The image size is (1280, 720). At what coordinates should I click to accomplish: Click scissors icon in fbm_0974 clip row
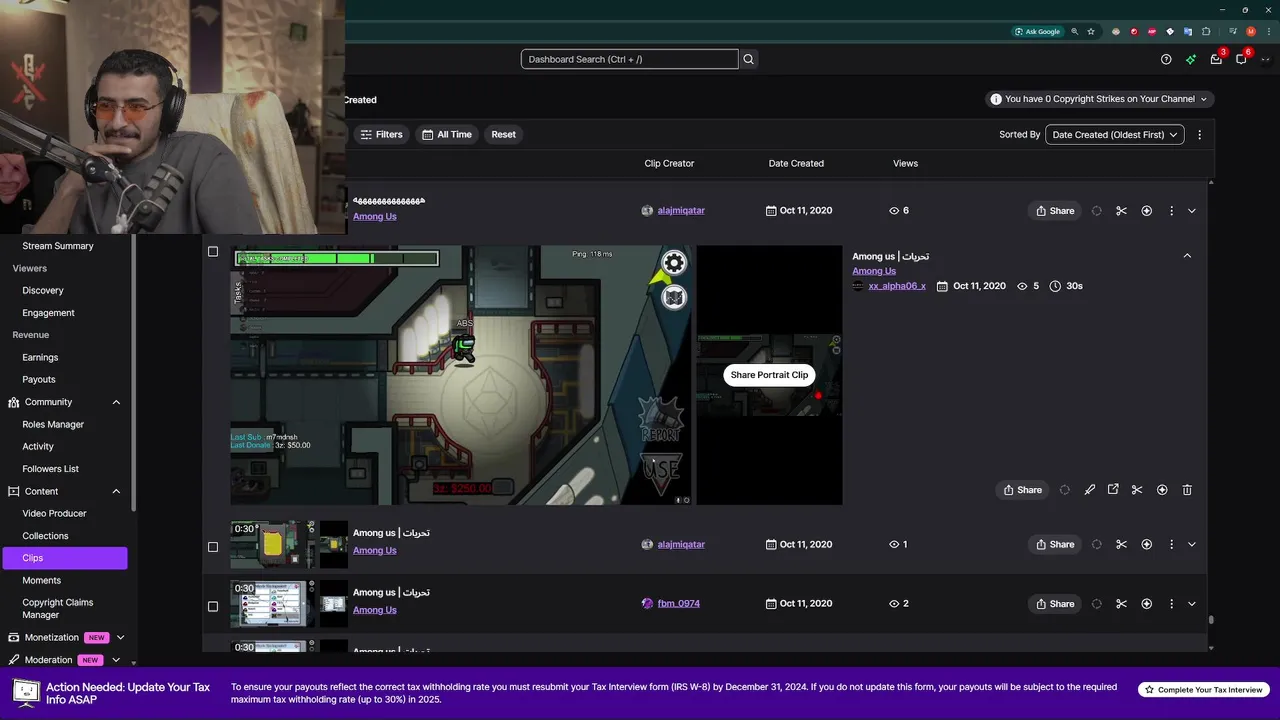pos(1121,604)
